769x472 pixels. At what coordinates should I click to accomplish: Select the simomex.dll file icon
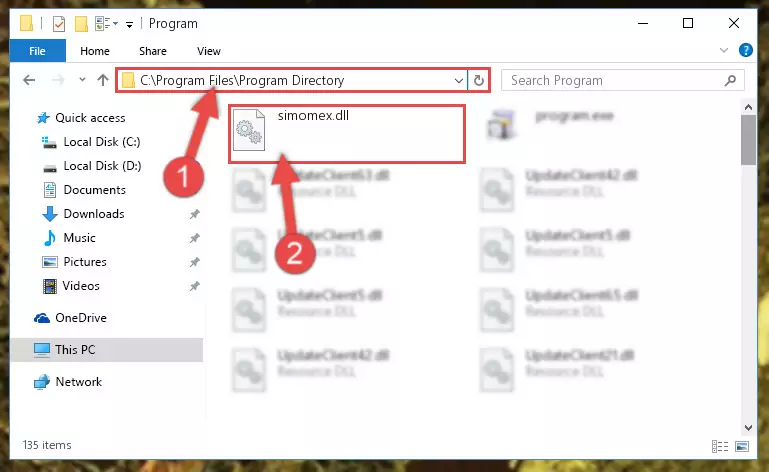click(249, 130)
